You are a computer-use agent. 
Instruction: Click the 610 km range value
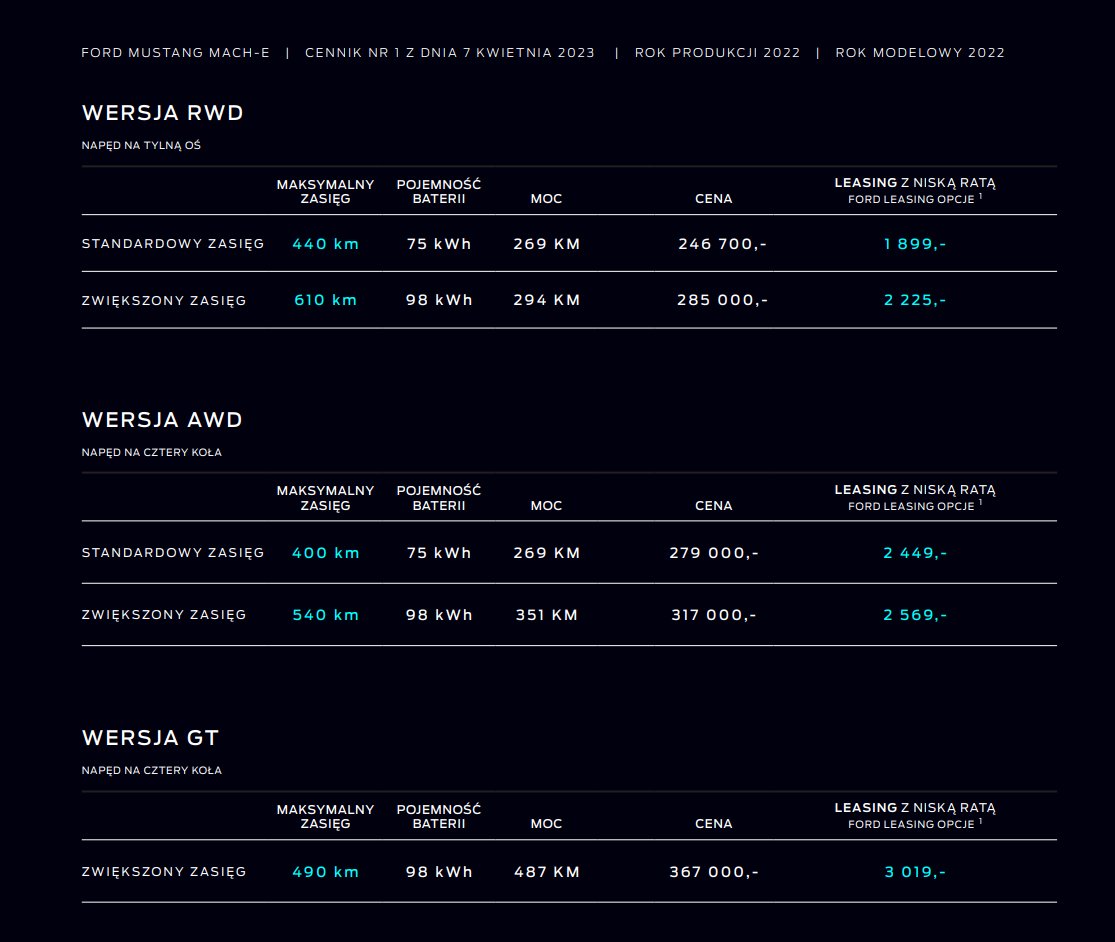[x=325, y=300]
